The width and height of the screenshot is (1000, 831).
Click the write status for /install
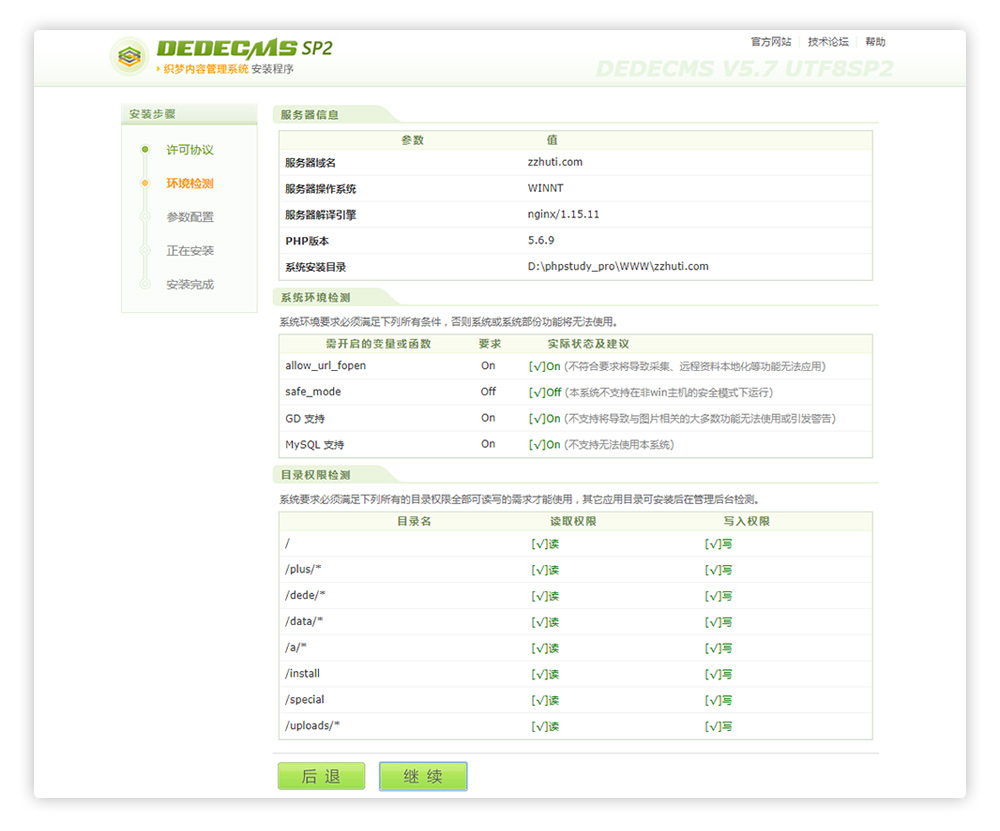pyautogui.click(x=718, y=675)
